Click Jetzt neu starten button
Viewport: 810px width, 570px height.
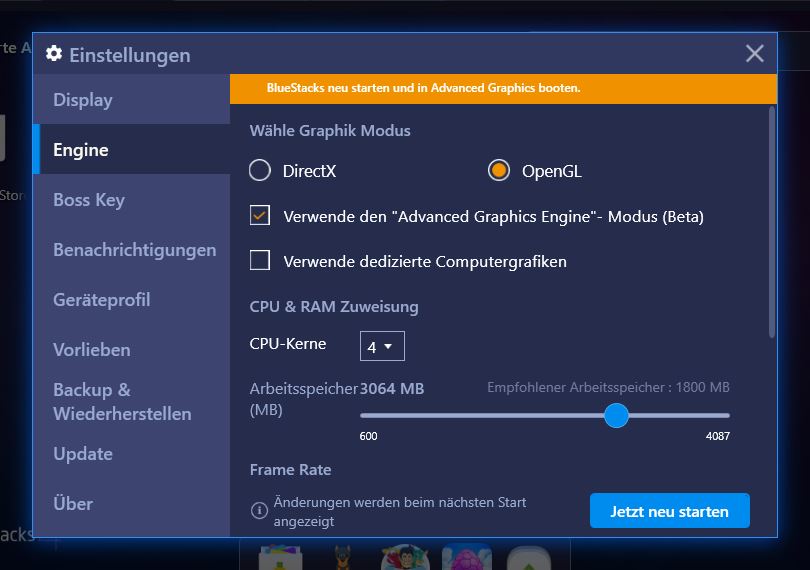pos(669,511)
